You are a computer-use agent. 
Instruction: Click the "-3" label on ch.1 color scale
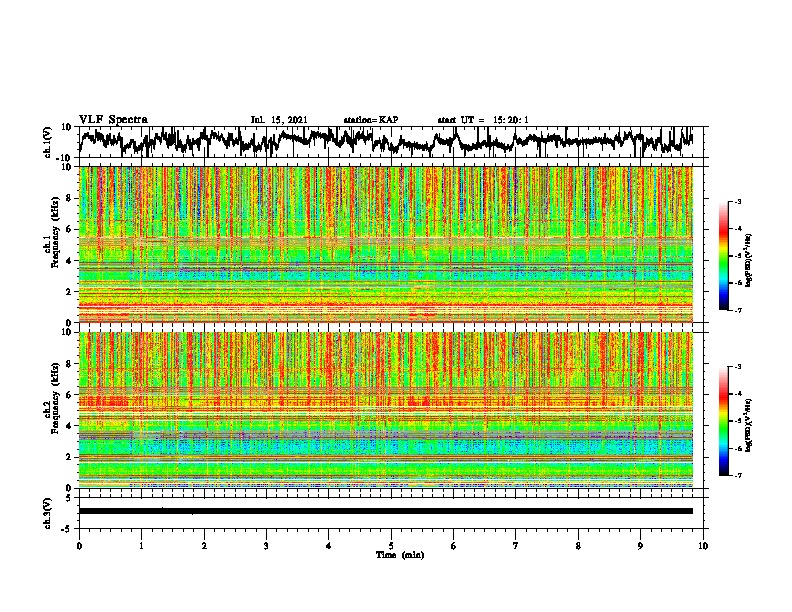[x=738, y=201]
